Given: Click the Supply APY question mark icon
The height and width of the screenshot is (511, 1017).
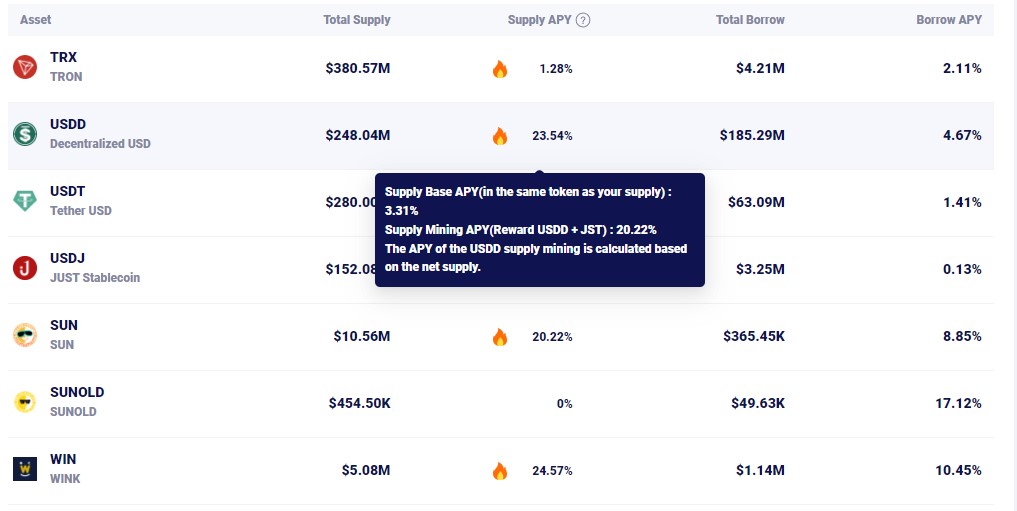Looking at the screenshot, I should (x=583, y=20).
